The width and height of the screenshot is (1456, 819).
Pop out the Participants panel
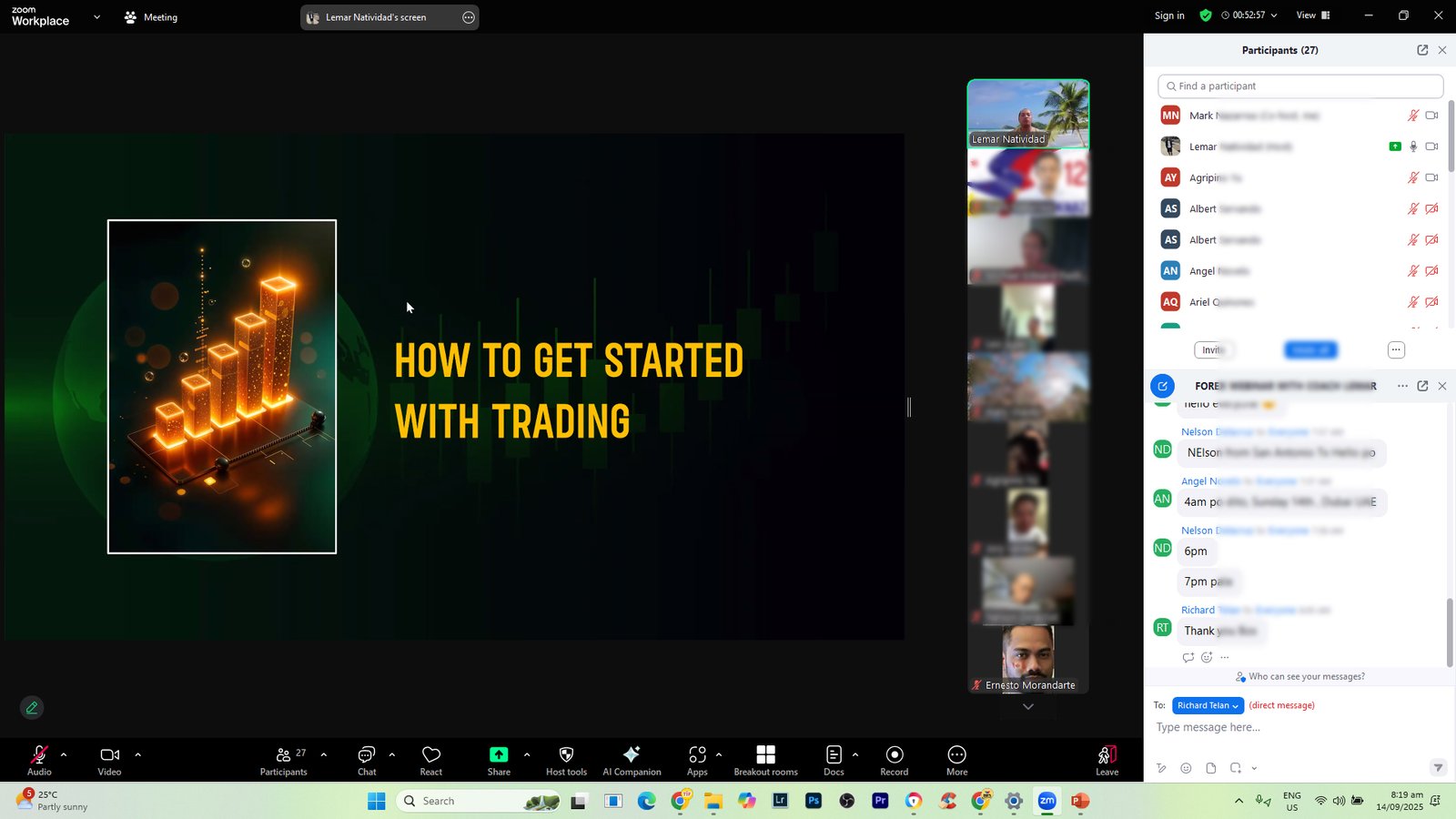[x=1422, y=50]
